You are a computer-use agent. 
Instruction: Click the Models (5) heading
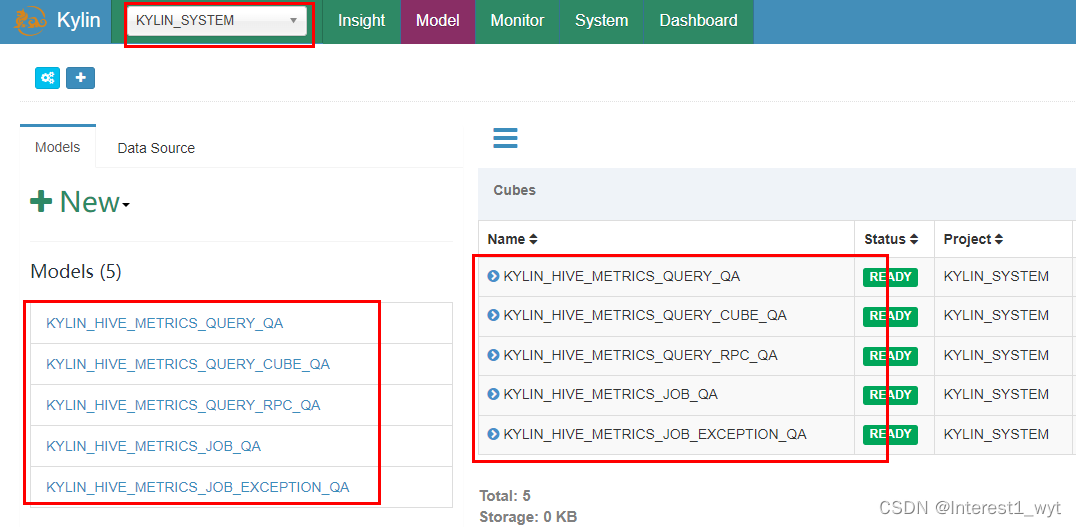pos(75,272)
